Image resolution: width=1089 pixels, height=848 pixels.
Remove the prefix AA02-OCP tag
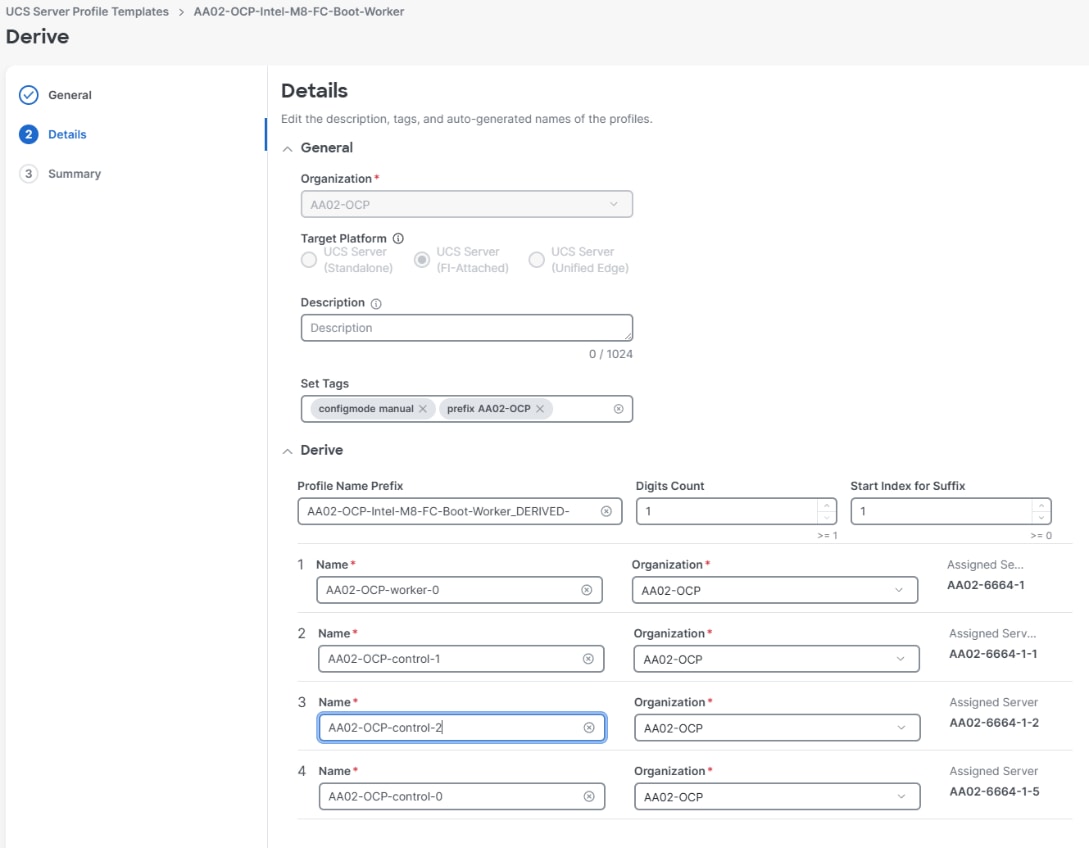[x=540, y=409]
